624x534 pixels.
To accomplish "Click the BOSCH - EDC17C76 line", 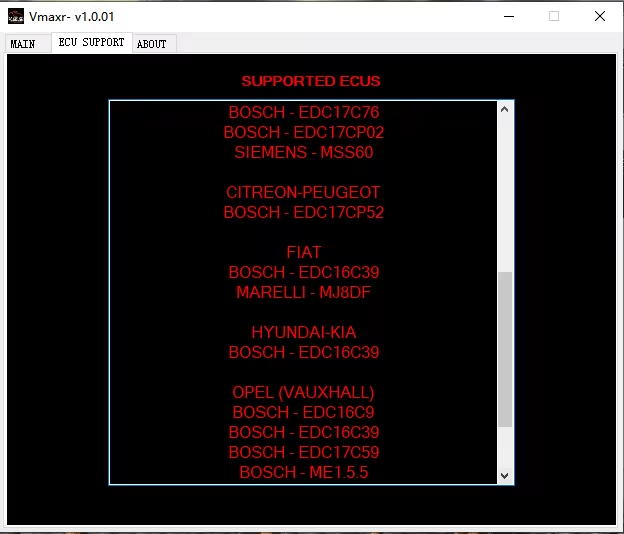I will click(x=304, y=112).
